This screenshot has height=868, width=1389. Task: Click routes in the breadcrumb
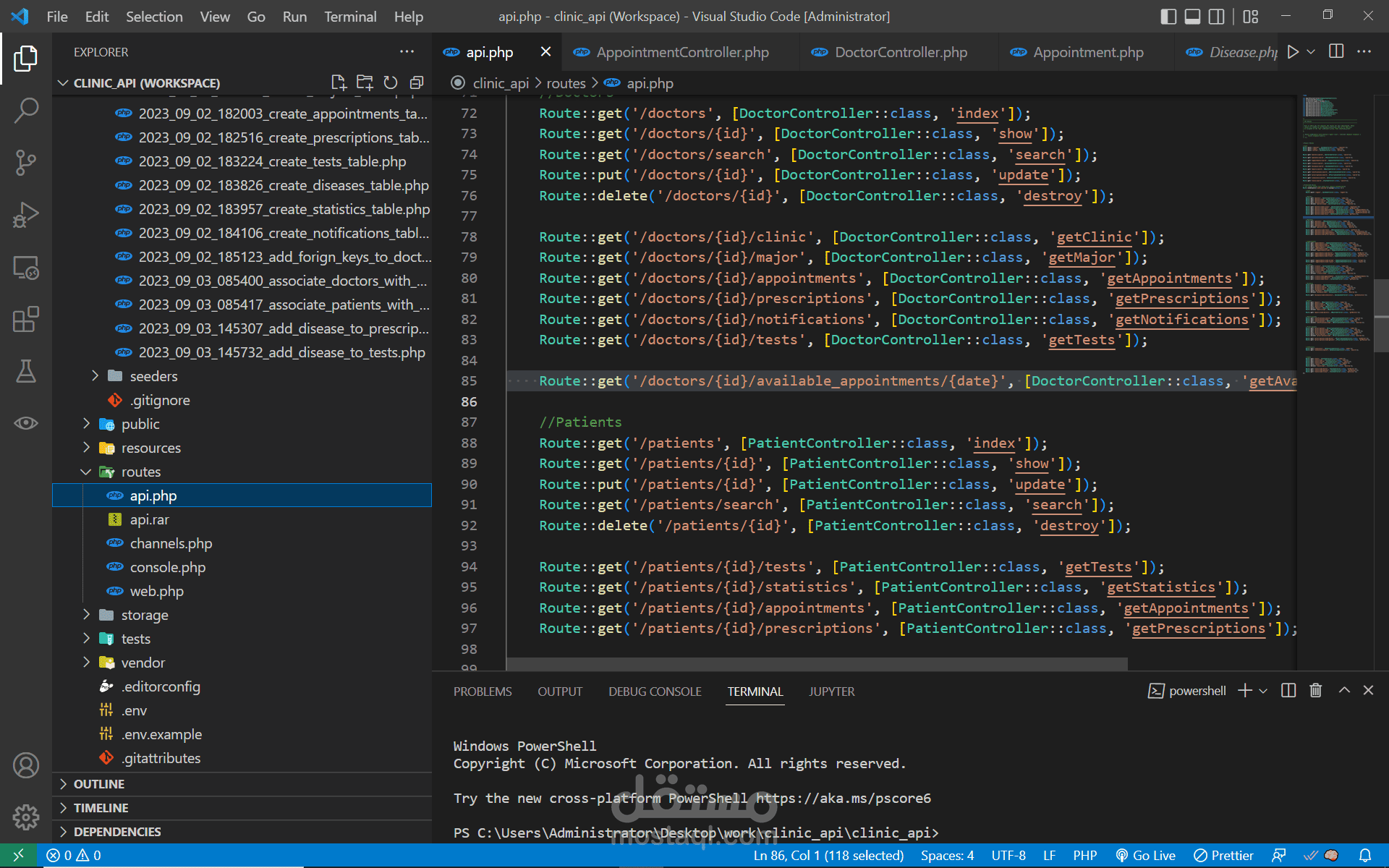[566, 83]
